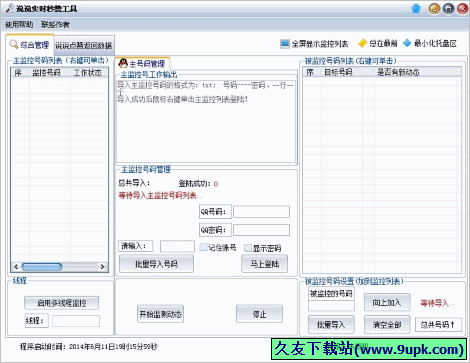Minimize the window with orange button
The width and height of the screenshot is (470, 363).
pos(434,9)
